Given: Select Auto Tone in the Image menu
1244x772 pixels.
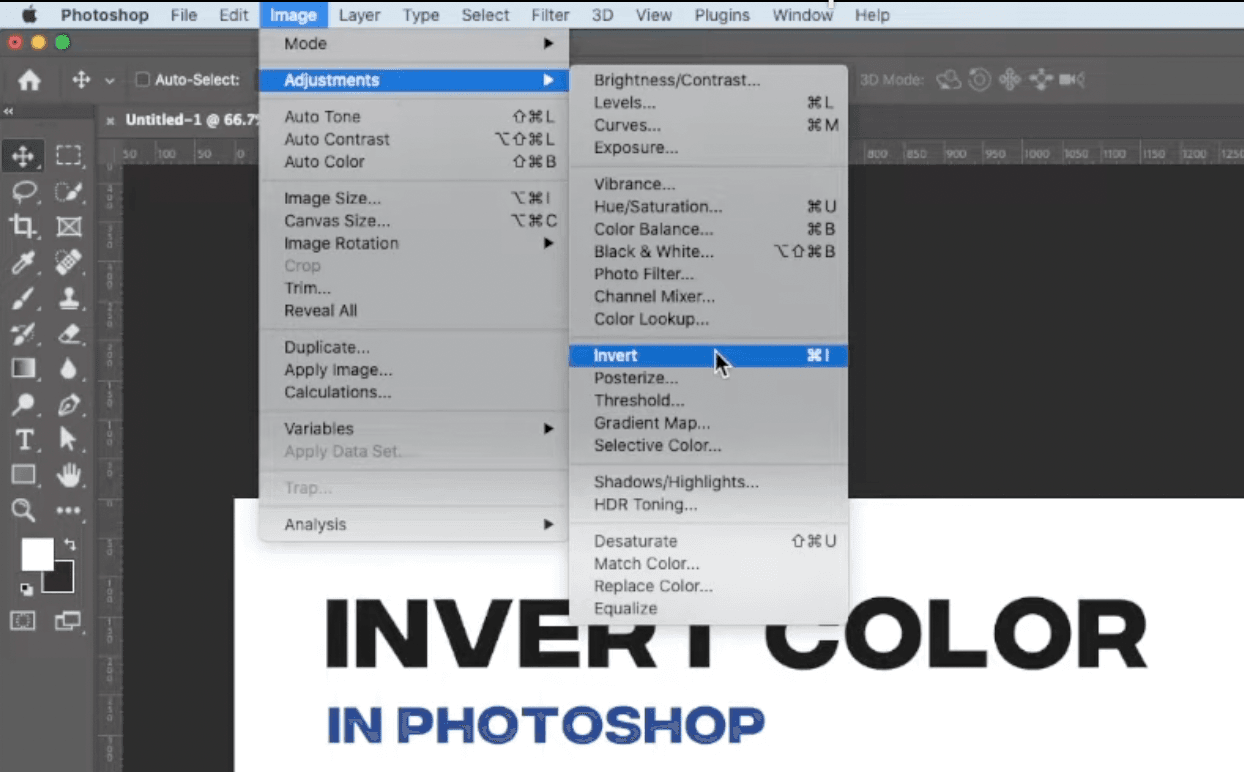Looking at the screenshot, I should click(x=413, y=116).
